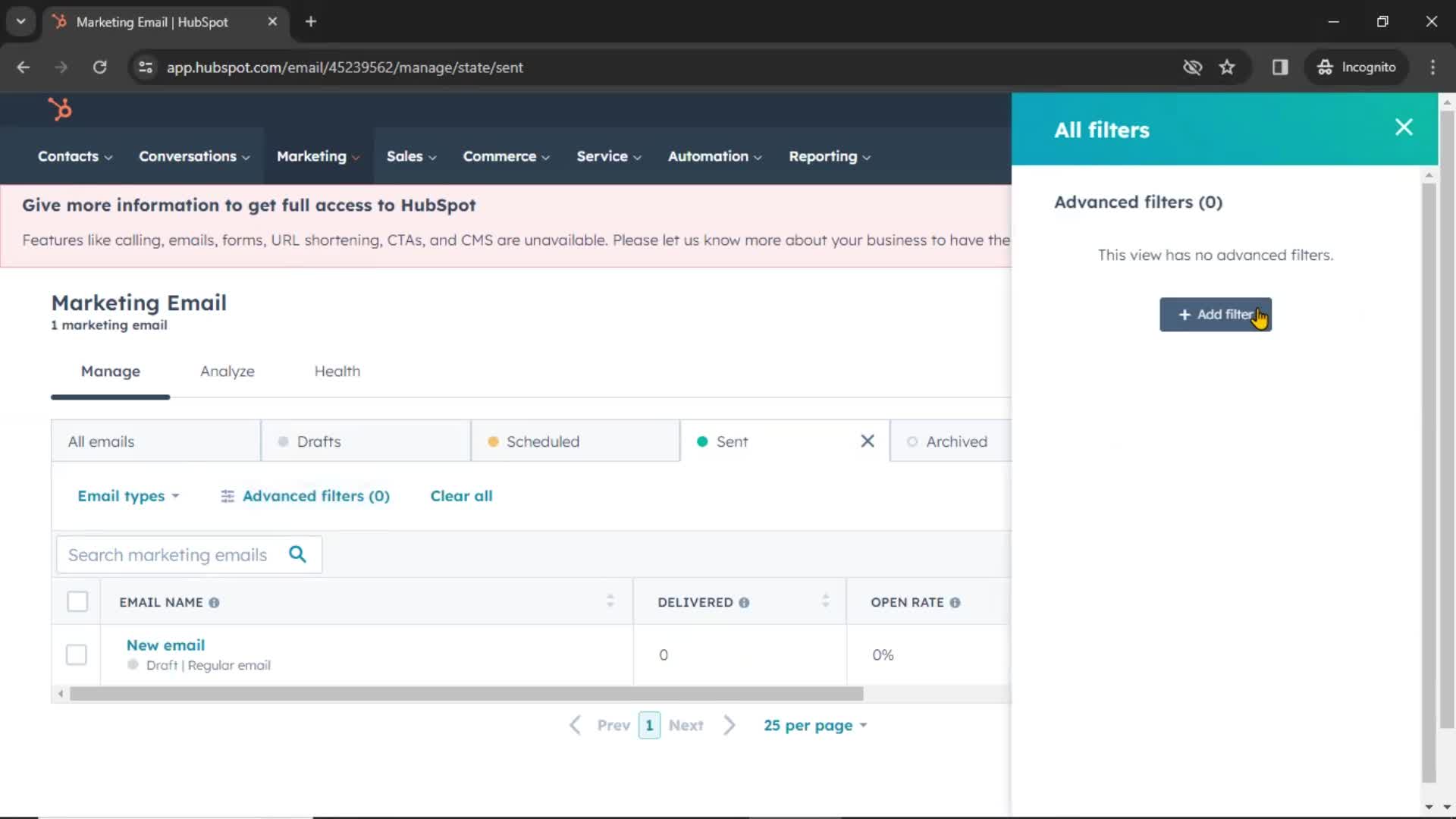
Task: Open the Commerce menu
Action: tap(506, 156)
